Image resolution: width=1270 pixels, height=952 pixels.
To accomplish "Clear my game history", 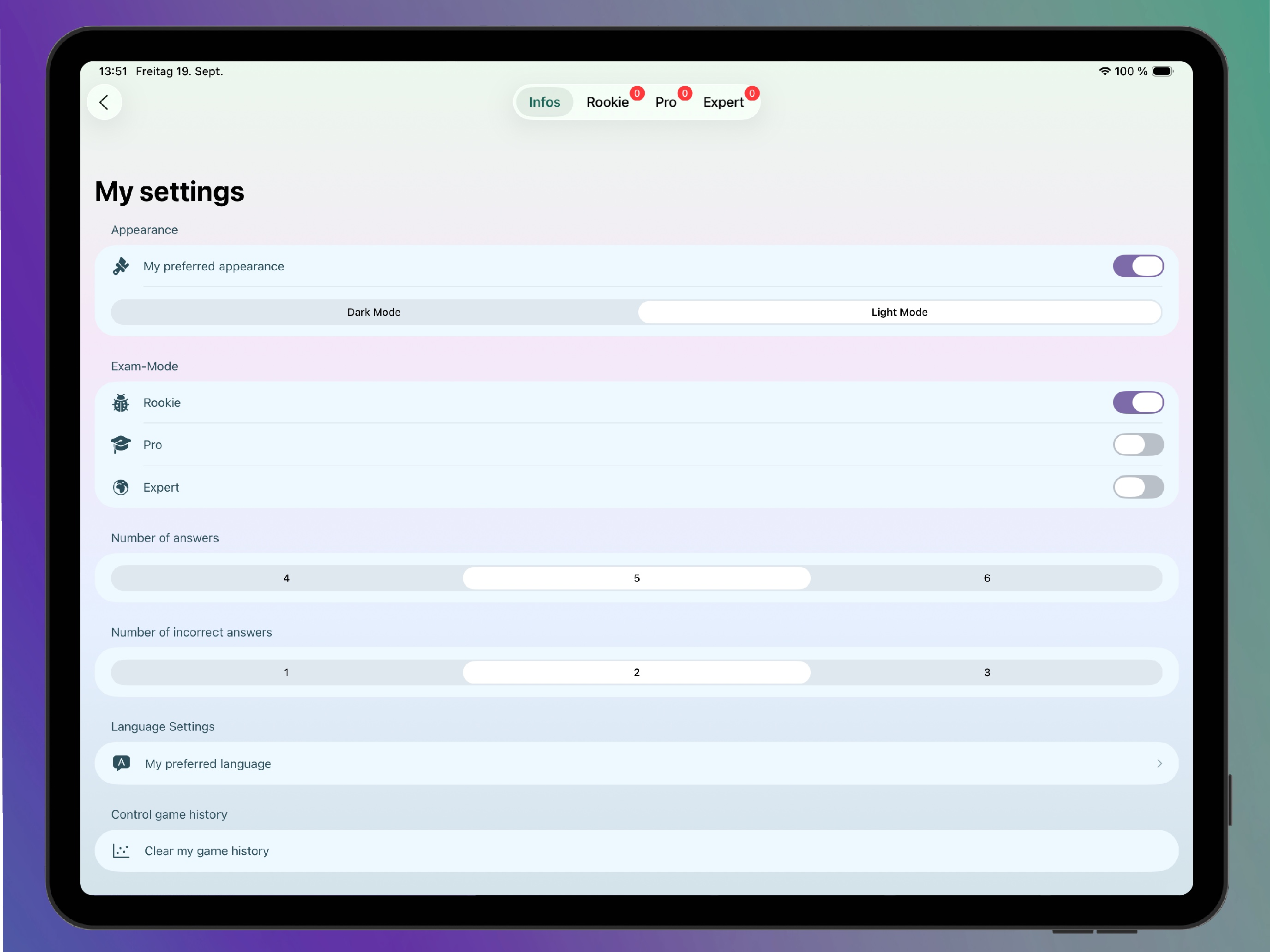I will pos(636,851).
